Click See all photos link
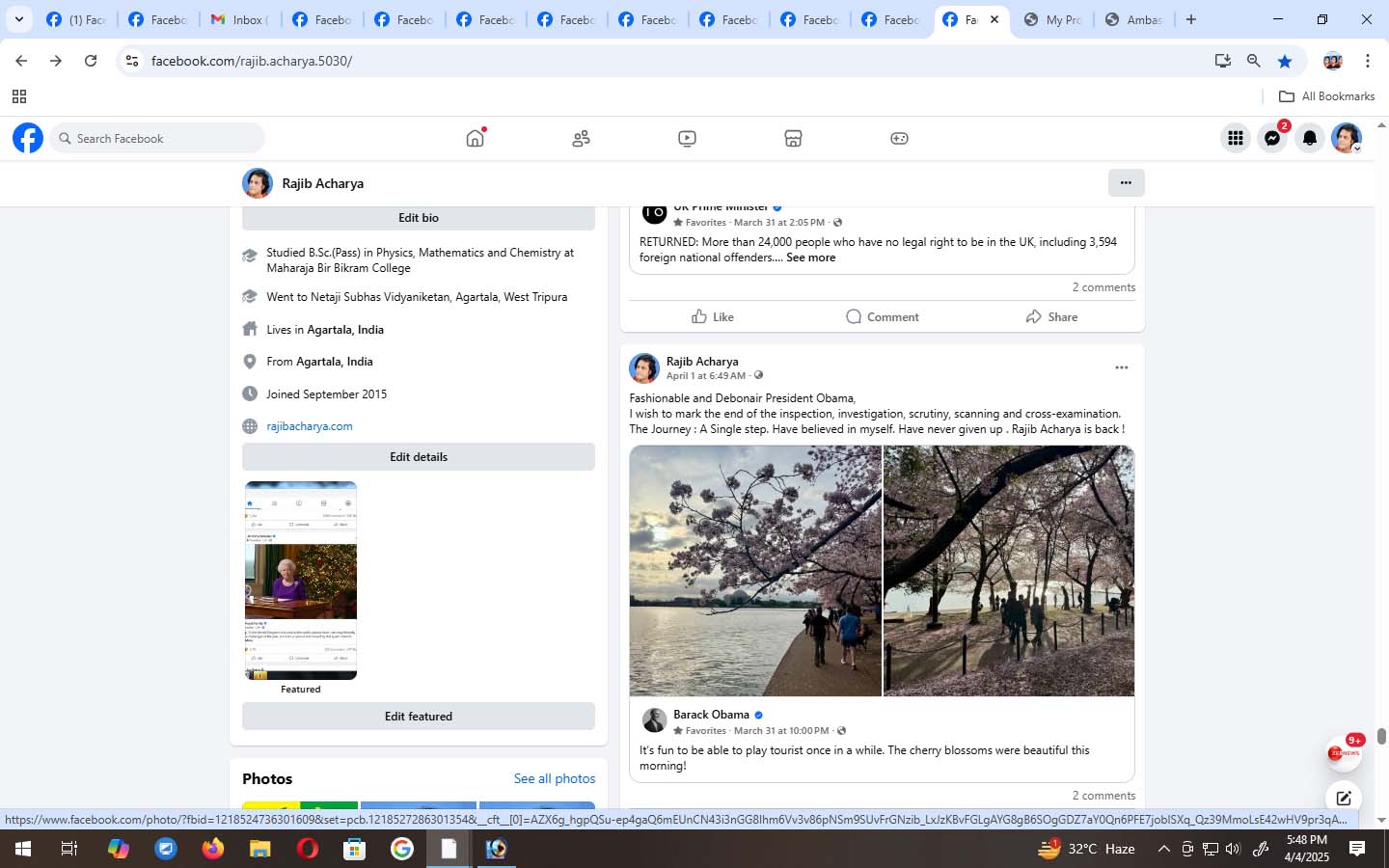1389x868 pixels. coord(555,778)
